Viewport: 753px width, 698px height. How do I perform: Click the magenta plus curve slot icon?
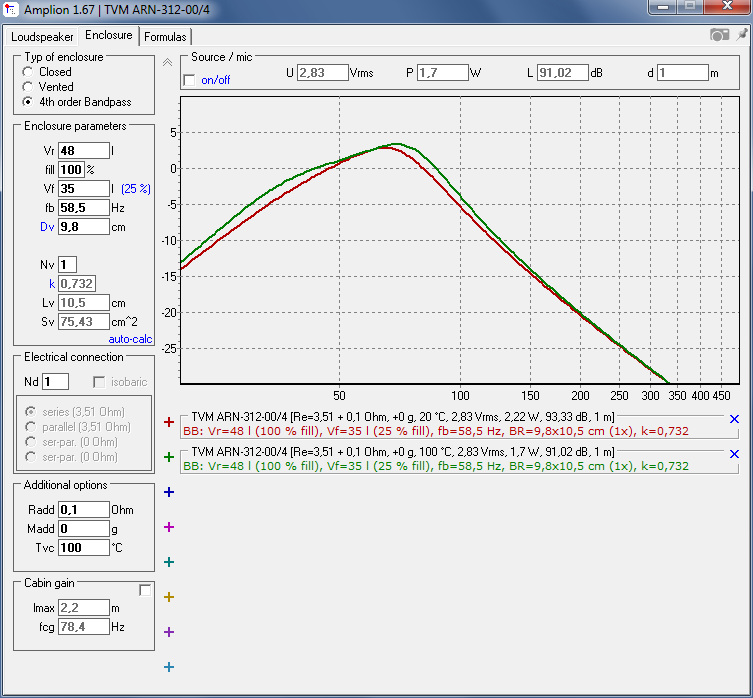pyautogui.click(x=169, y=527)
